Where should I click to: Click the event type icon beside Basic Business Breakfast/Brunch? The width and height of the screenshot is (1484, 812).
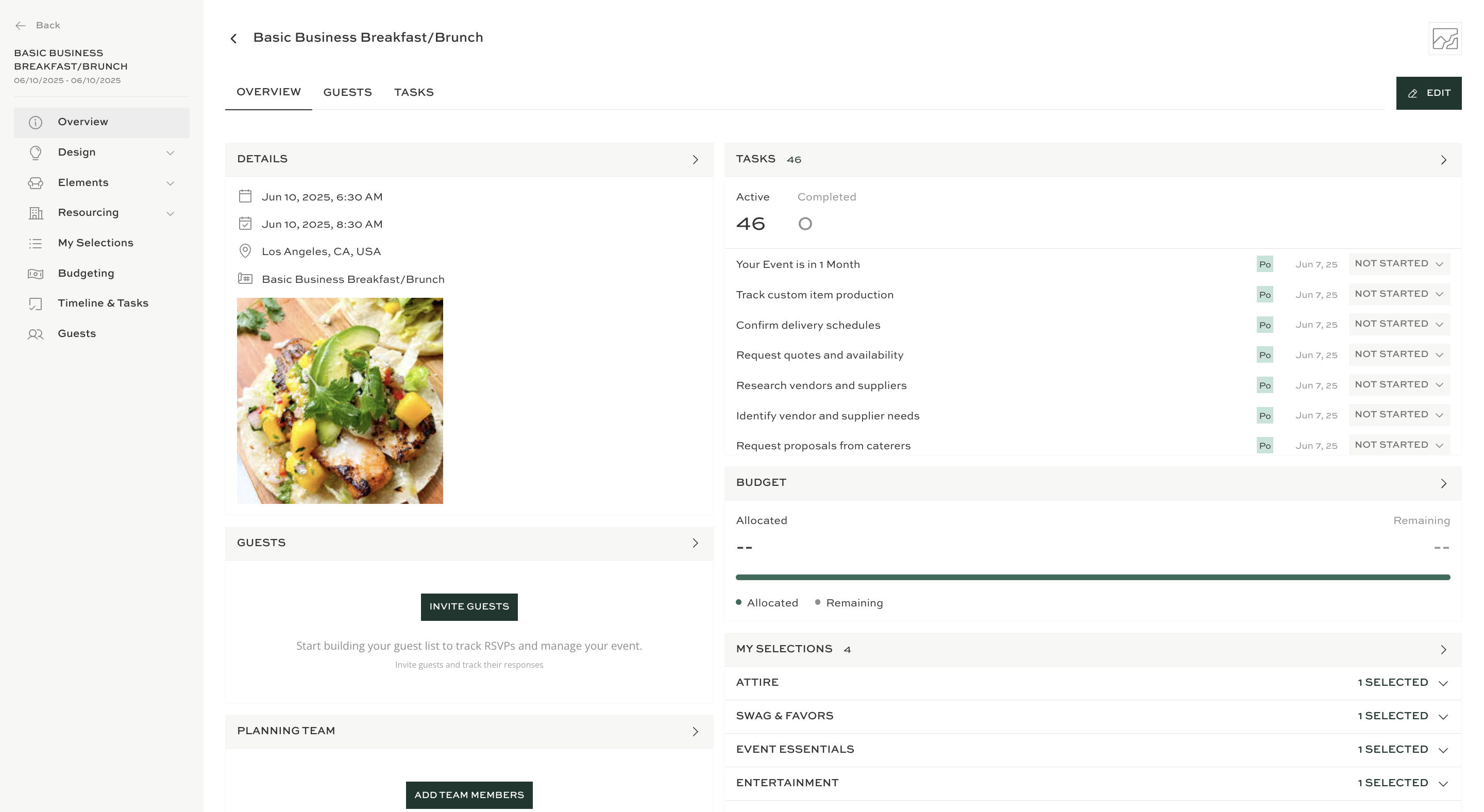[x=245, y=279]
